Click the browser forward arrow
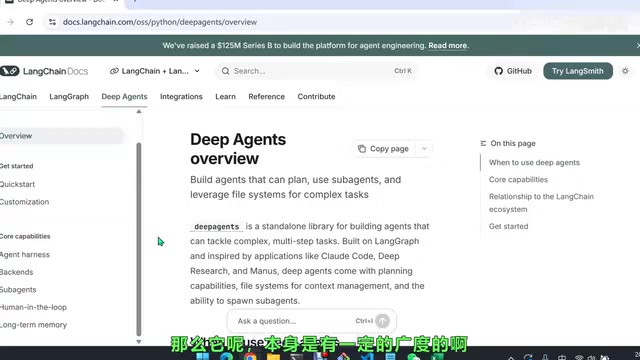This screenshot has height=360, width=640. coord(10,22)
